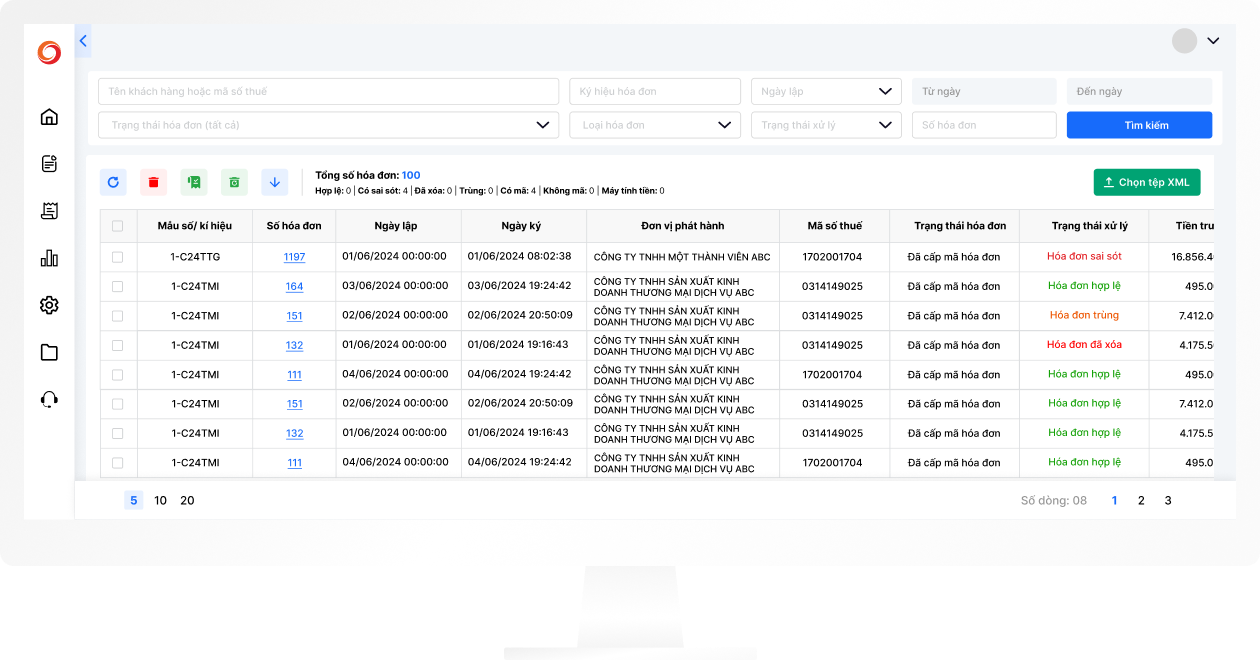Click the Tìm kiếm search button
1260x660 pixels.
pyautogui.click(x=1139, y=125)
